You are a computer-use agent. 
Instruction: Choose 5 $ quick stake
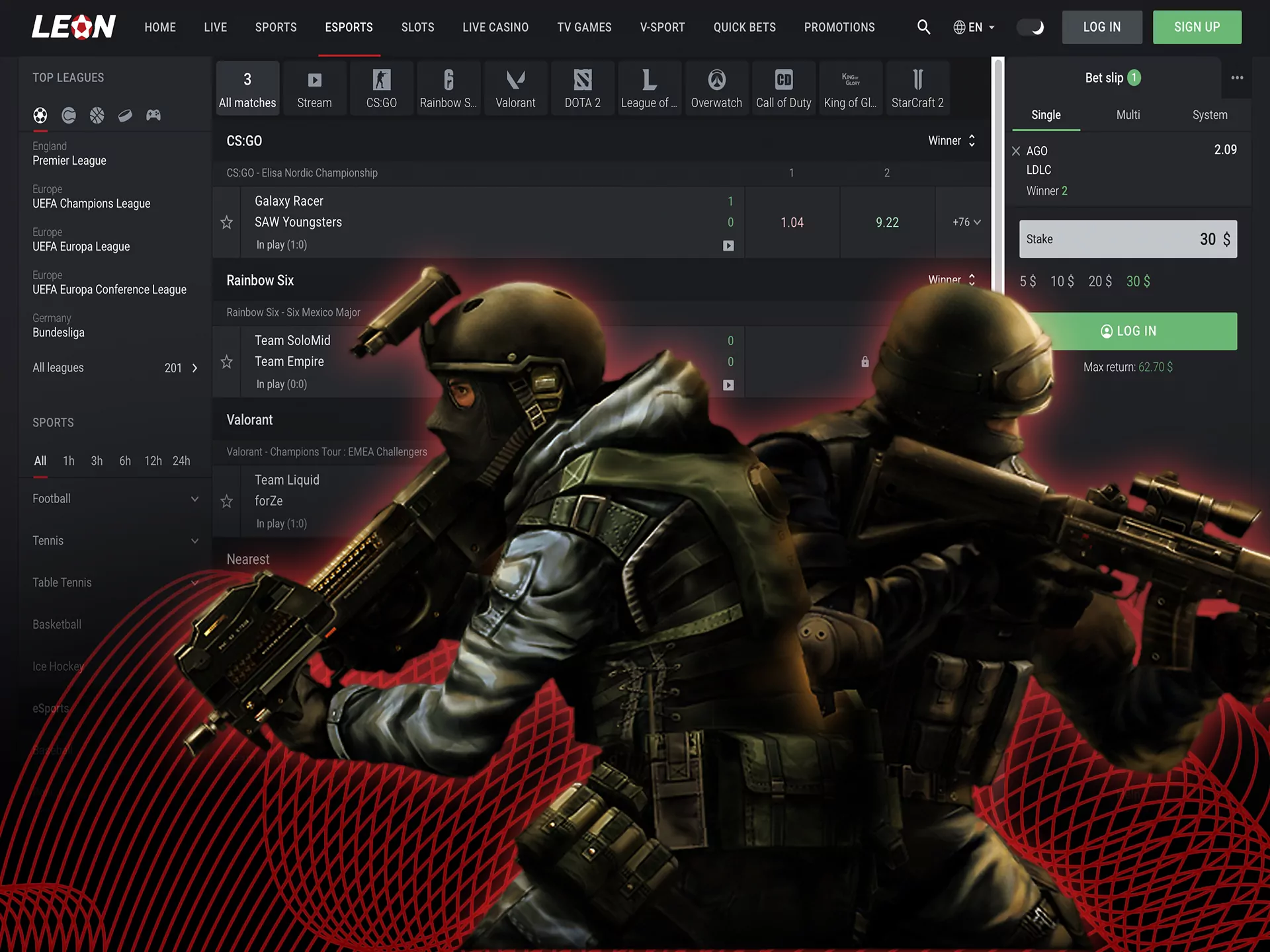click(1028, 282)
